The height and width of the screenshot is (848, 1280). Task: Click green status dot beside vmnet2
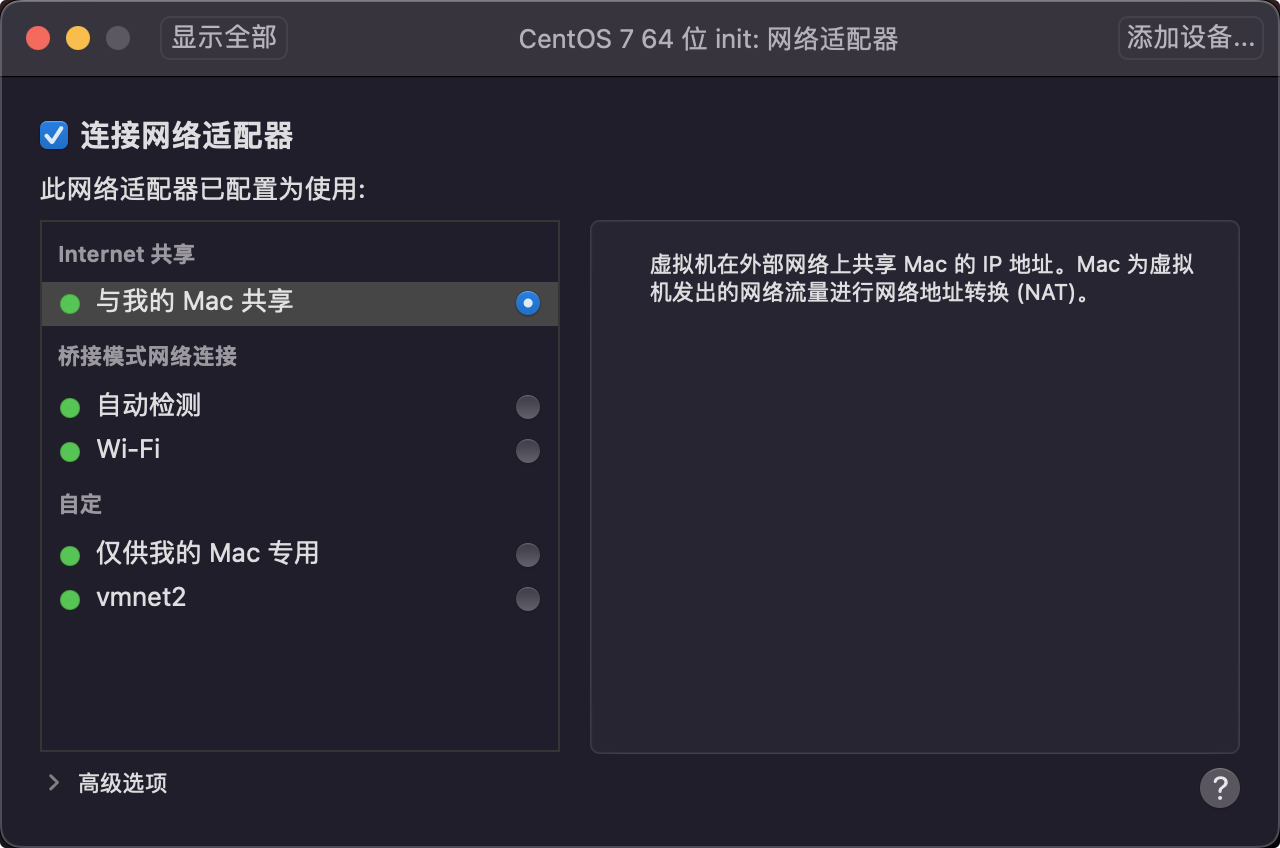70,600
